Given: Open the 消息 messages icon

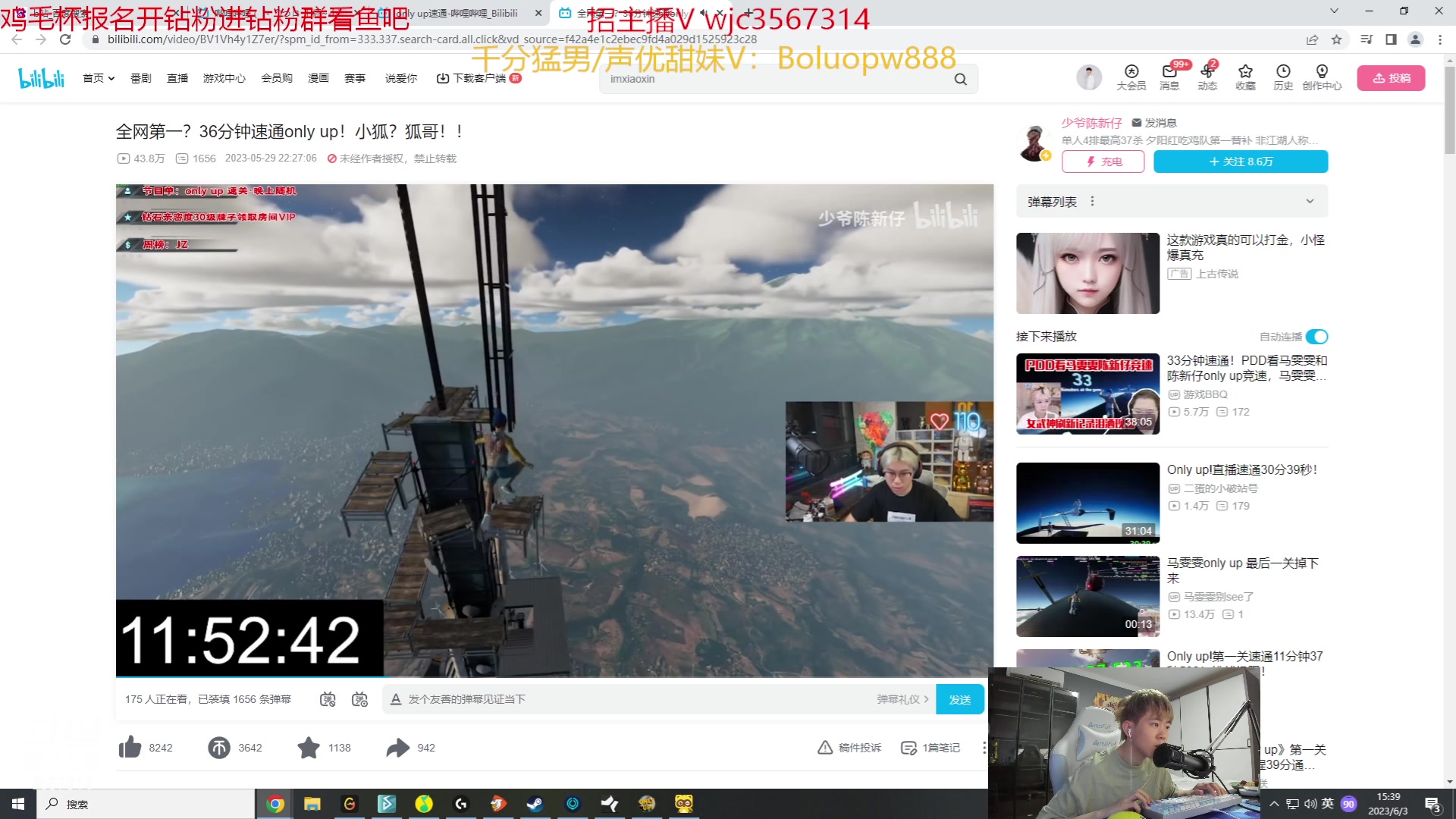Looking at the screenshot, I should tap(1169, 77).
